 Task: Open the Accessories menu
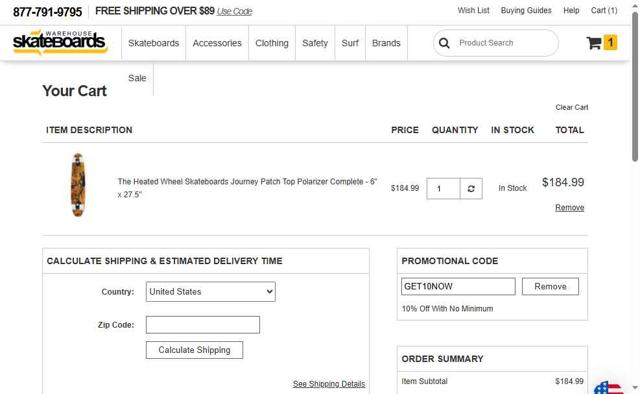click(217, 43)
